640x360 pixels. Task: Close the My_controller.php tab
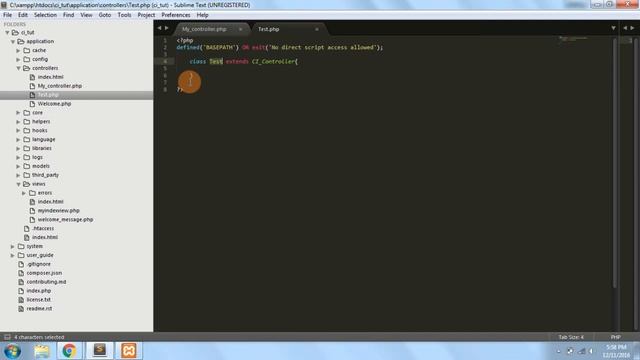(240, 29)
